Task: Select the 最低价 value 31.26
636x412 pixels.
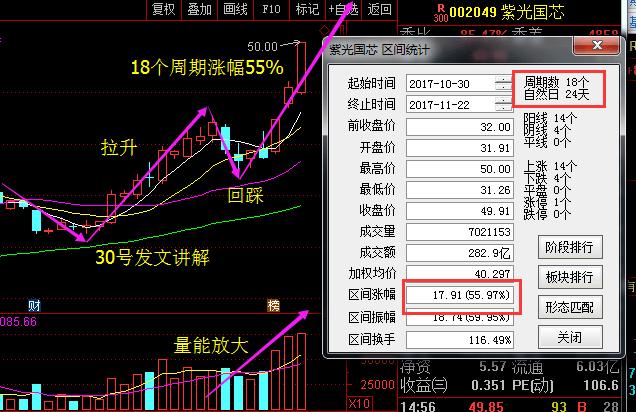Action: point(460,190)
